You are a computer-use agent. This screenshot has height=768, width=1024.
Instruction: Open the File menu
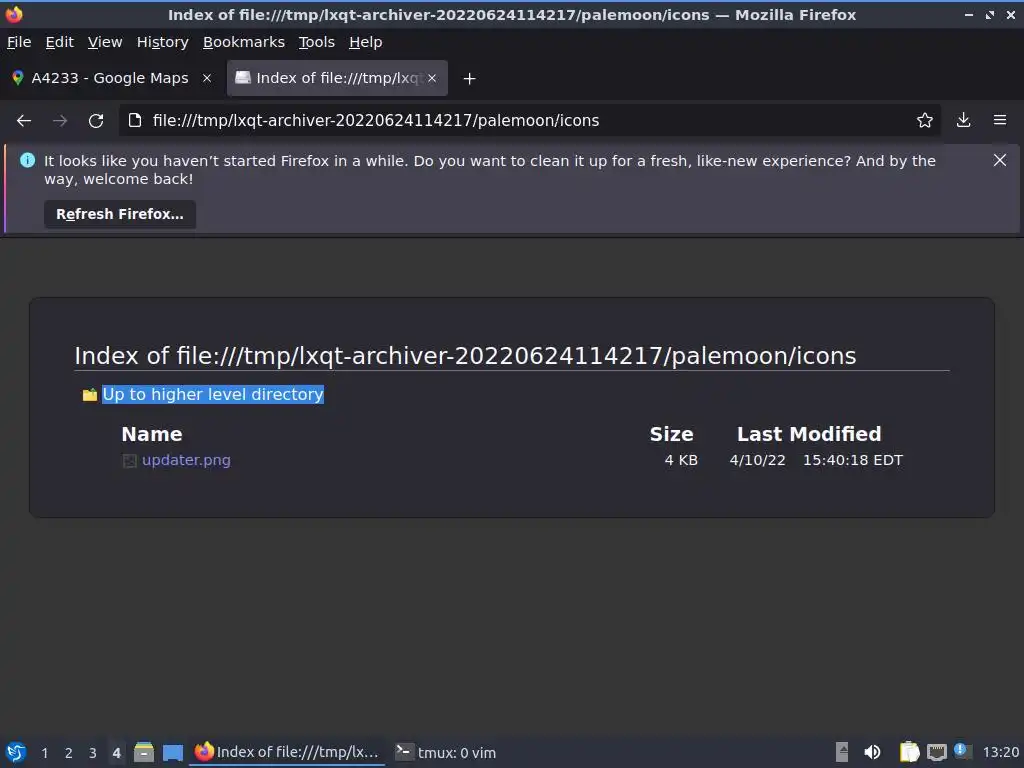pos(19,42)
